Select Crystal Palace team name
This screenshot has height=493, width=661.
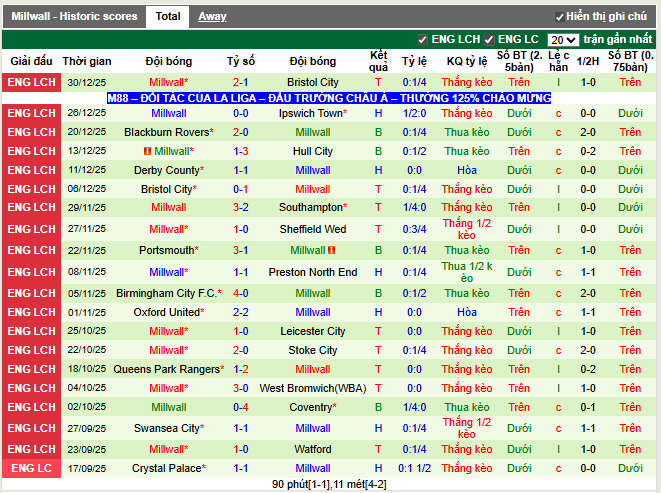pyautogui.click(x=169, y=468)
